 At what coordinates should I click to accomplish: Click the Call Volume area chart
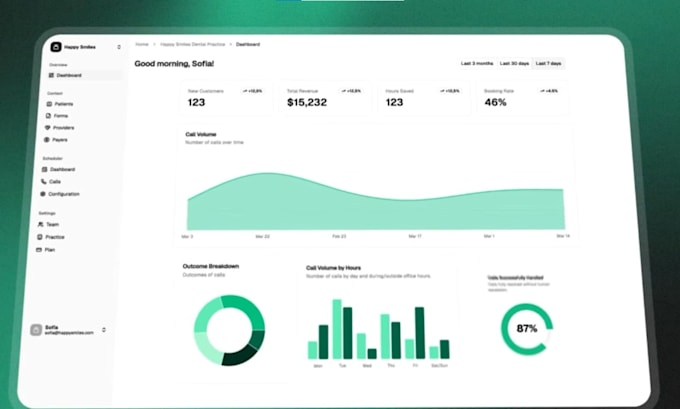point(376,203)
